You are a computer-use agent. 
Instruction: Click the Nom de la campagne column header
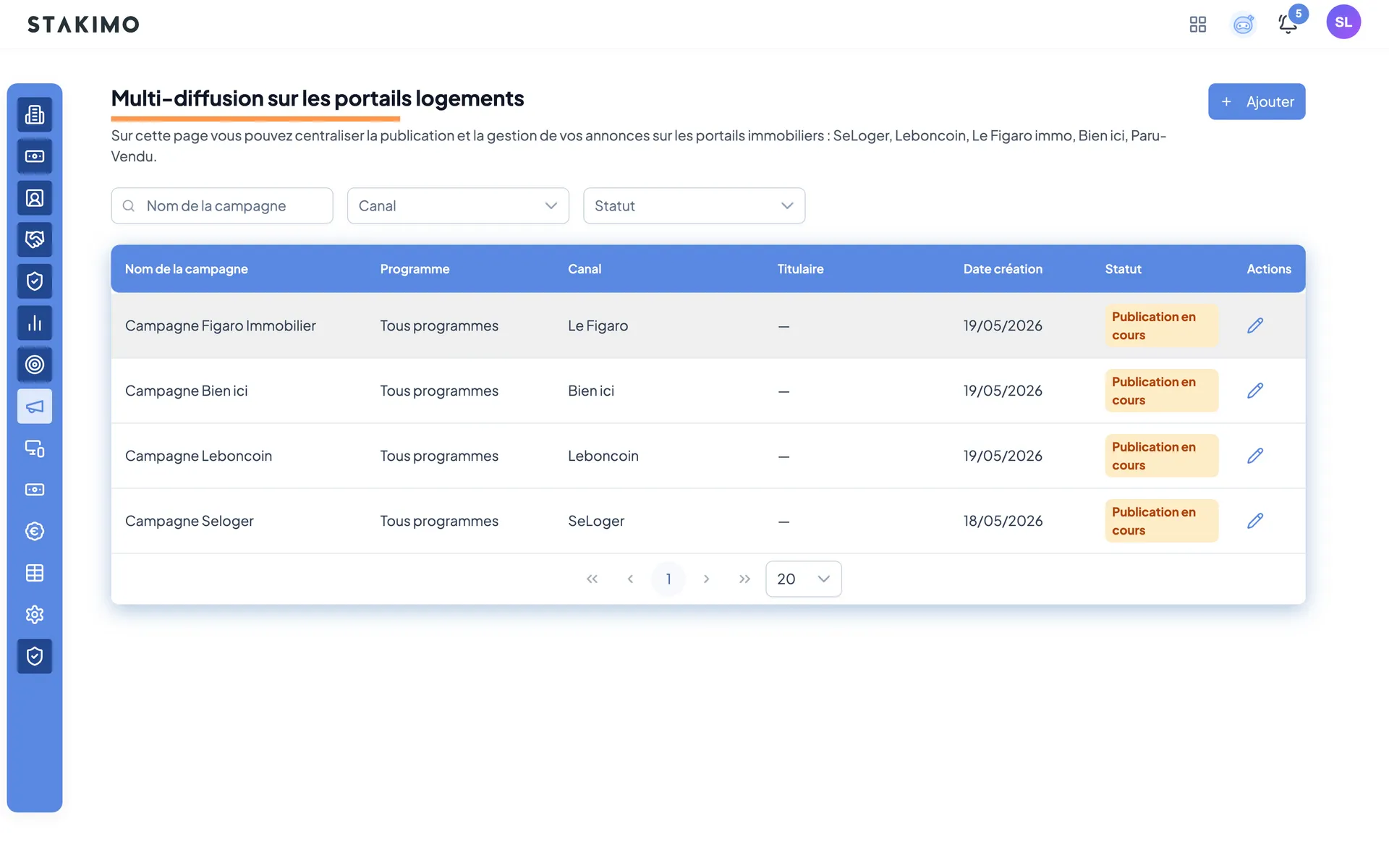(x=186, y=269)
